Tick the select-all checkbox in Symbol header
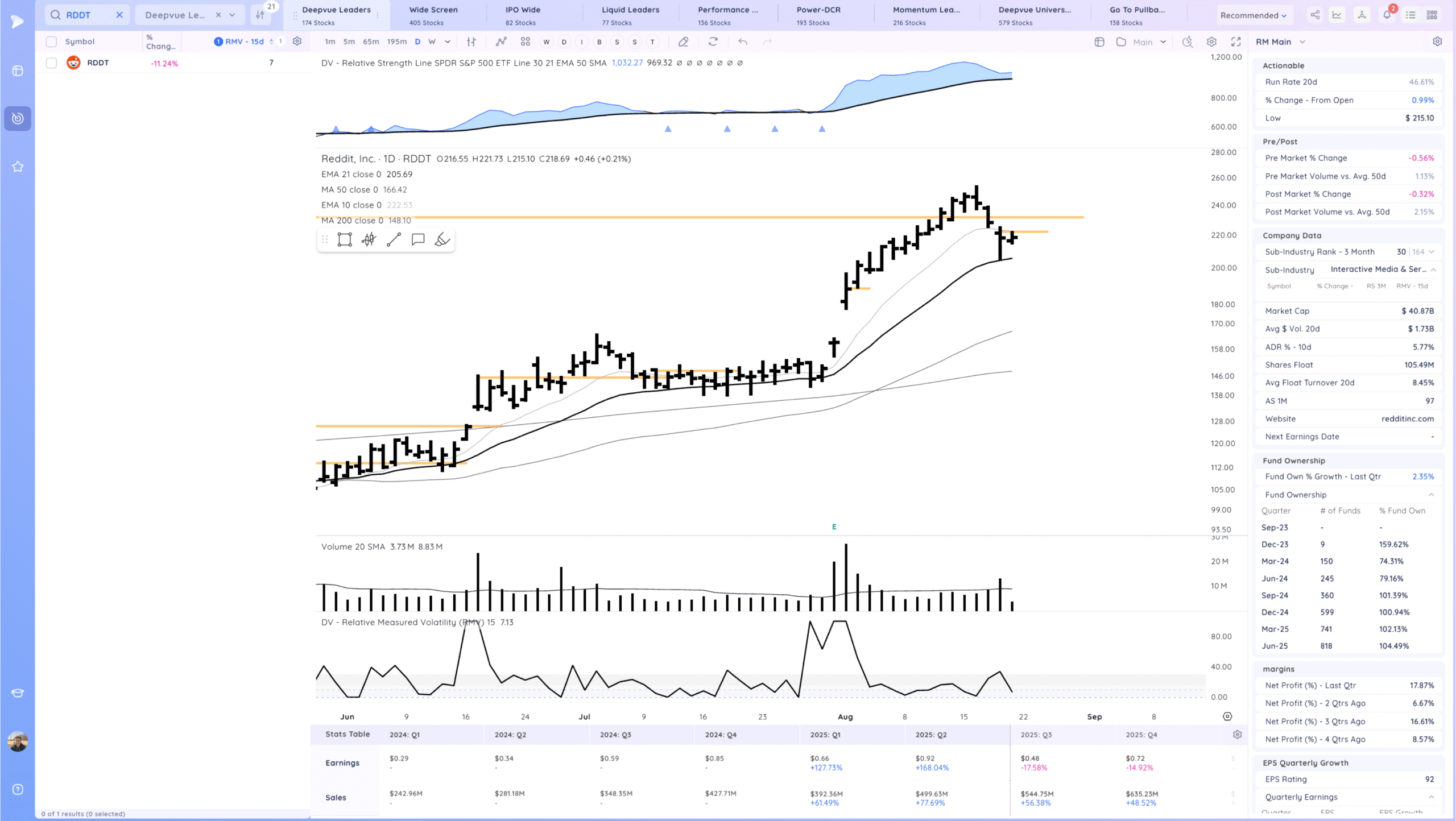Image resolution: width=1456 pixels, height=821 pixels. [51, 42]
